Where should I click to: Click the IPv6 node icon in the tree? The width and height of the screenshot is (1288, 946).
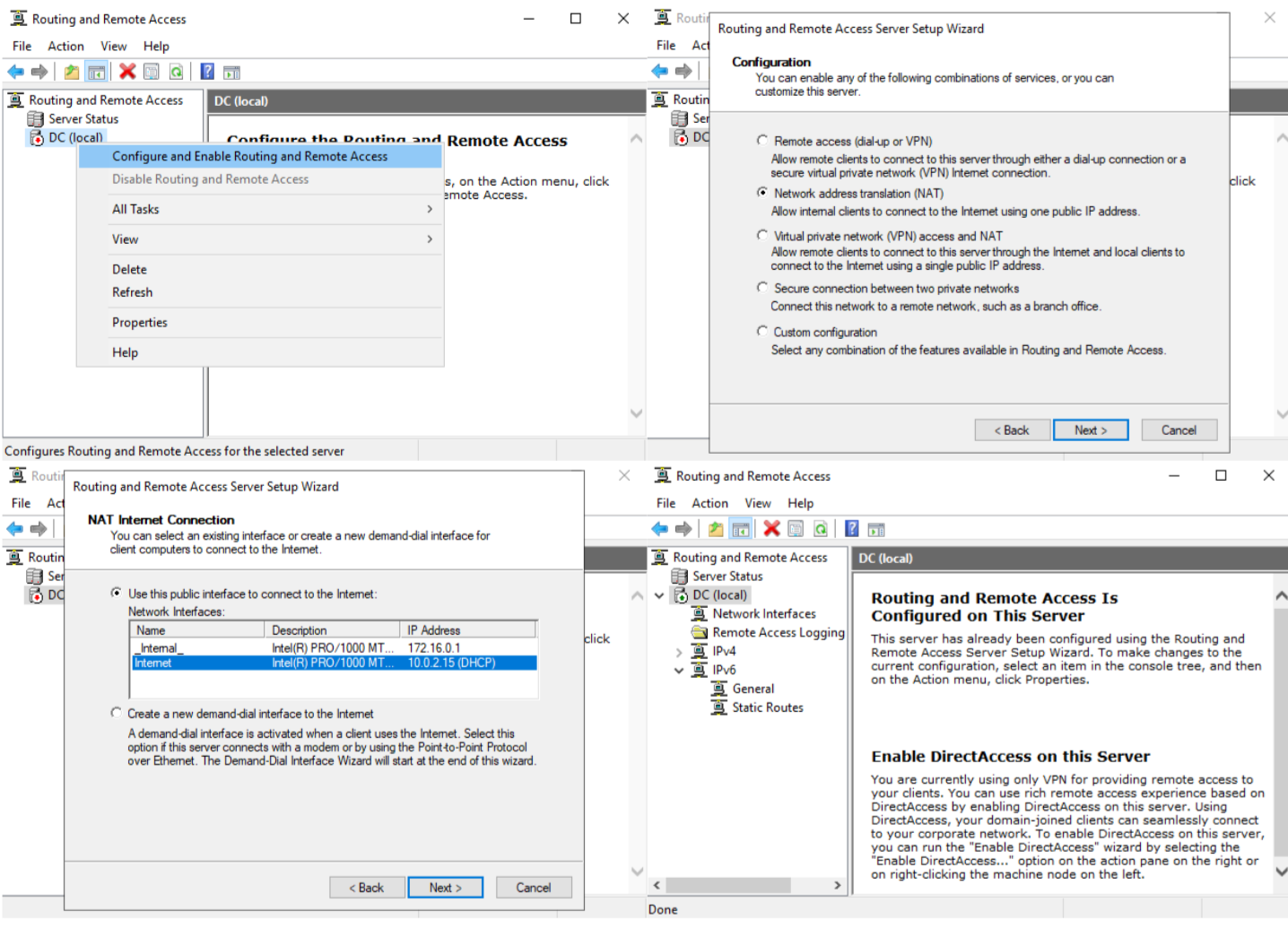[700, 671]
